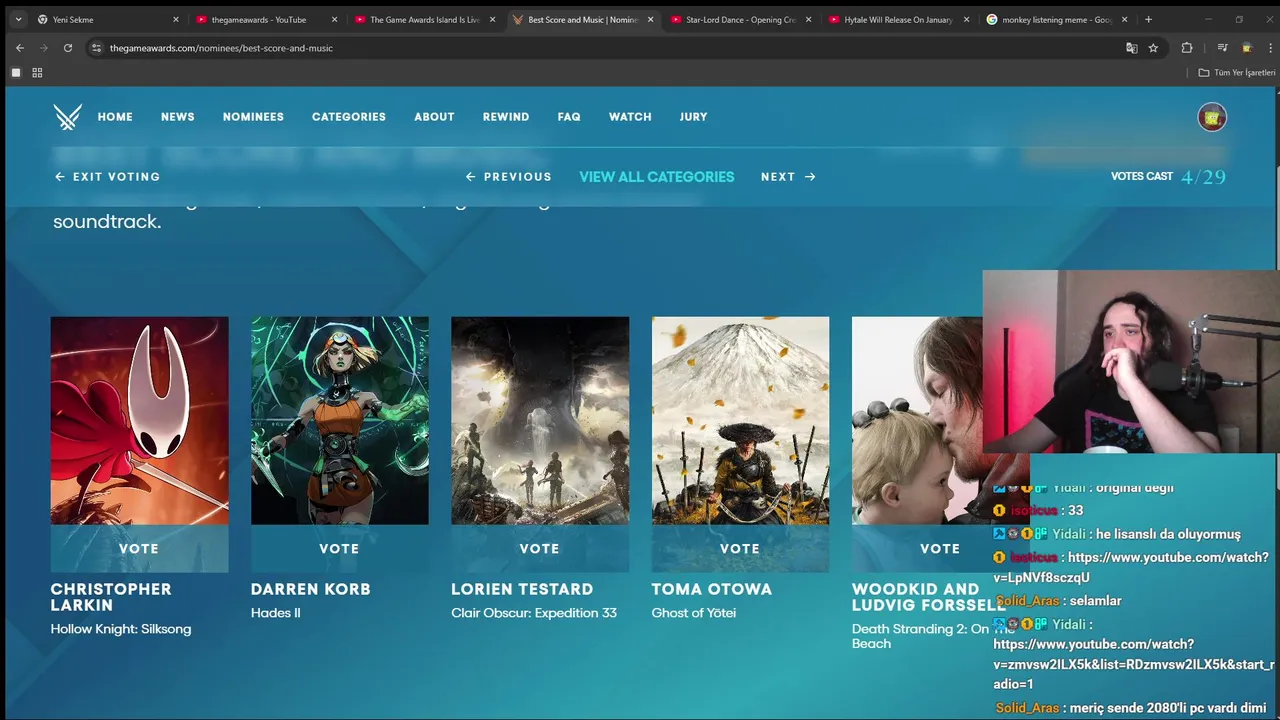Close the Star-Lord Dance tab
The image size is (1280, 720).
pos(809,19)
